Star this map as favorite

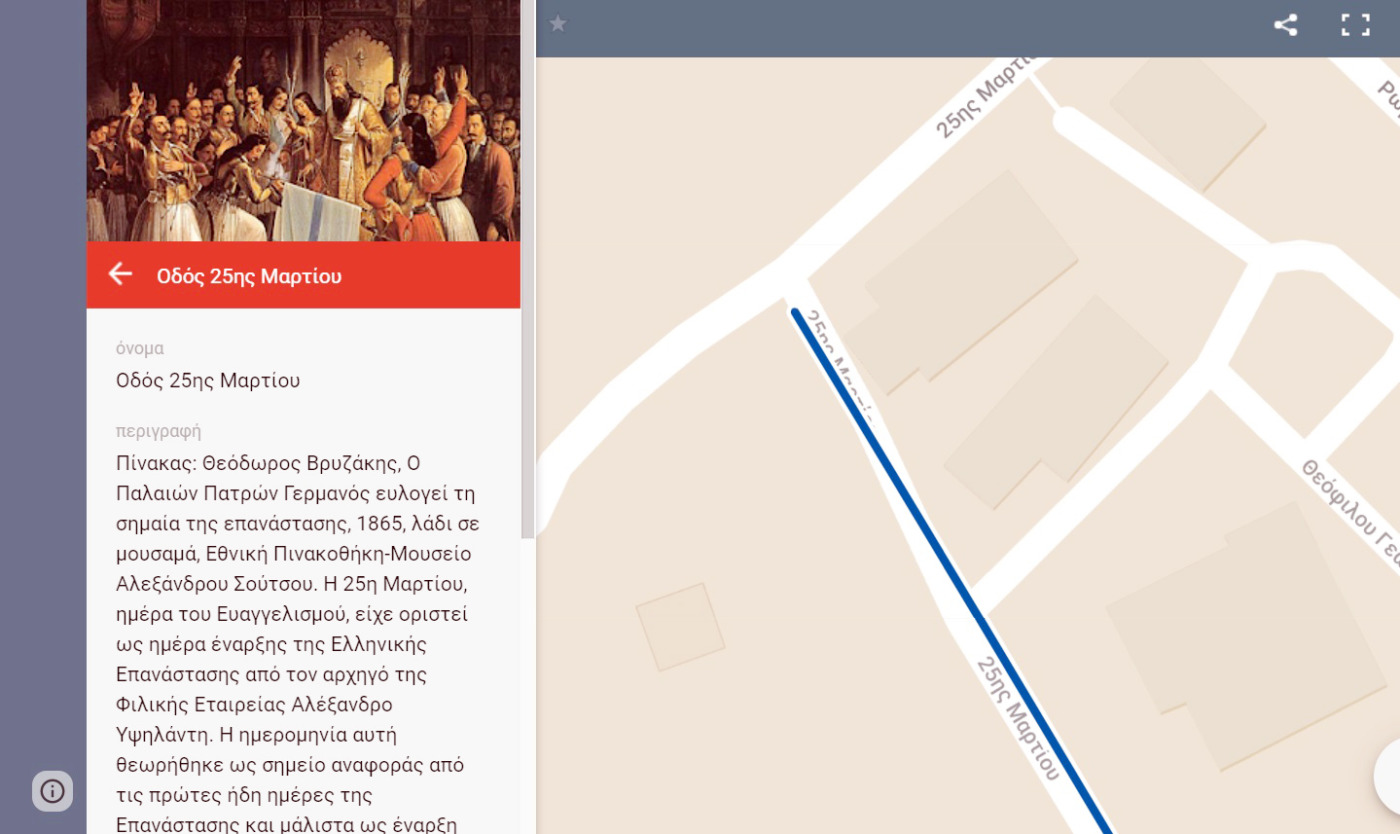tap(558, 24)
